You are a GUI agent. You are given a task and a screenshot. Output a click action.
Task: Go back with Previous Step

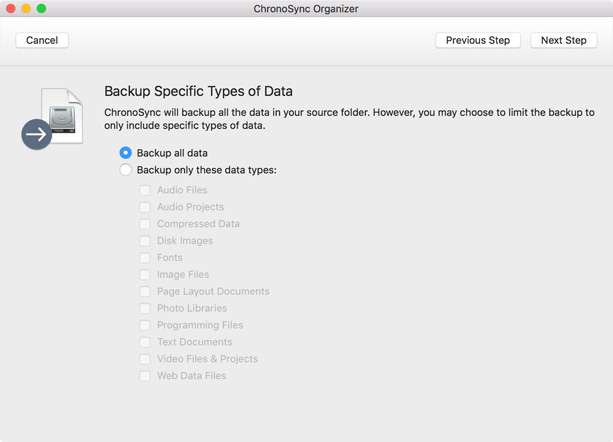coord(478,40)
